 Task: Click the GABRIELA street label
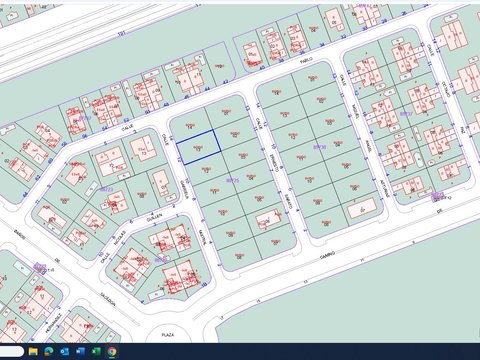(x=184, y=189)
